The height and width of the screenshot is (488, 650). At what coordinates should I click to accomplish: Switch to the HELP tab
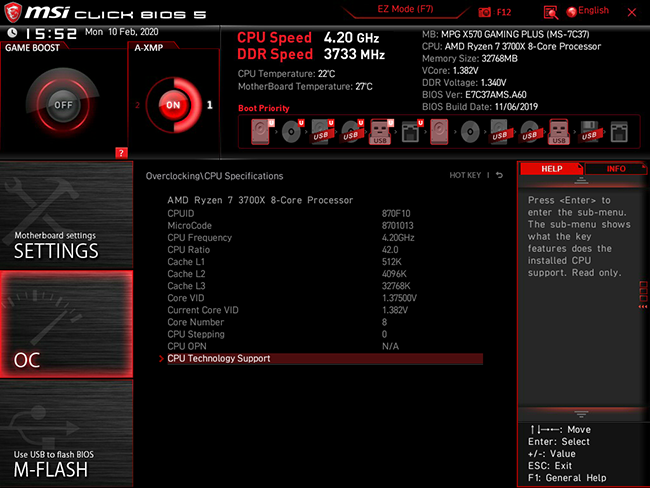pos(552,169)
